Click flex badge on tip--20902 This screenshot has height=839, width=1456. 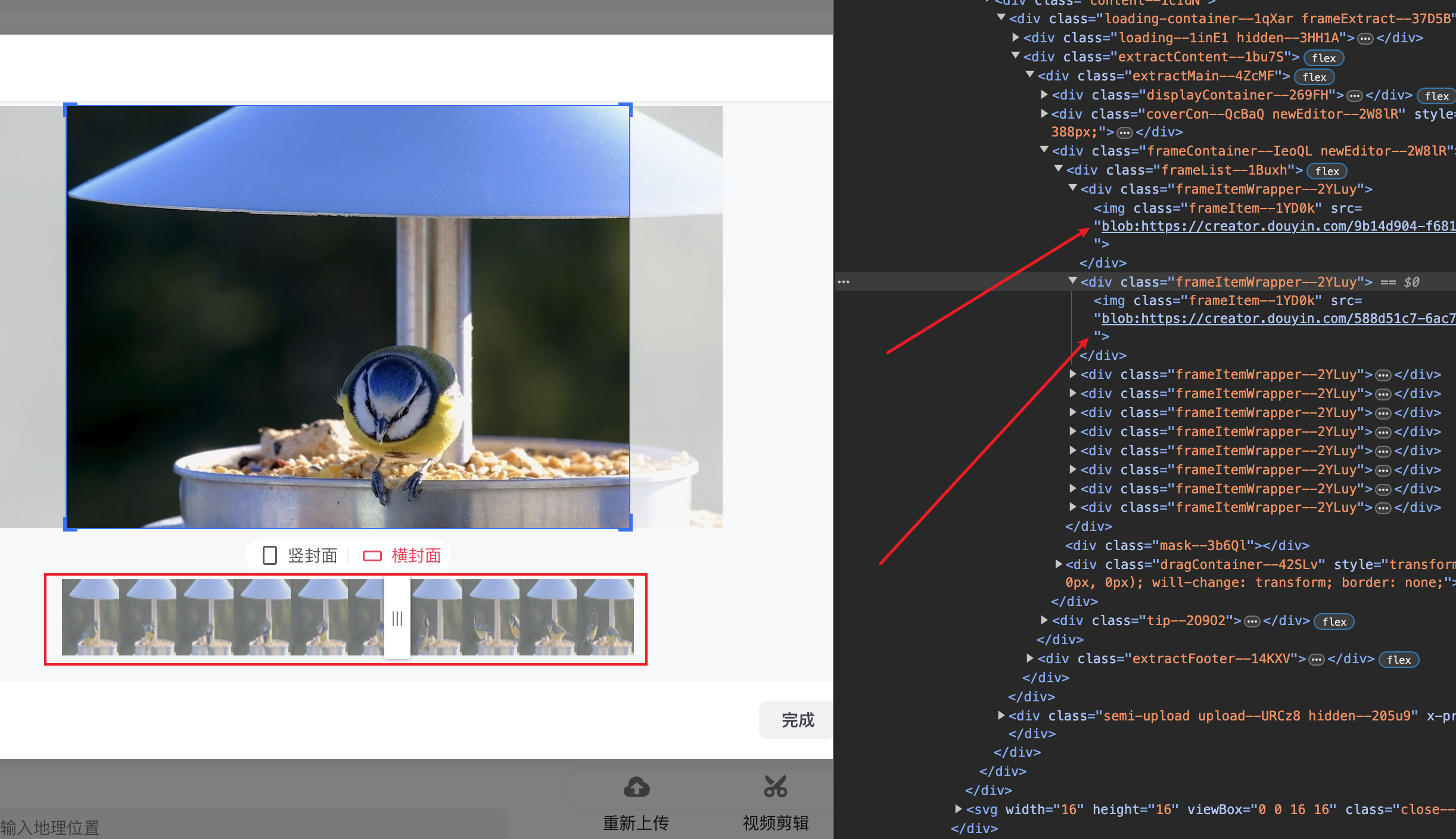coord(1334,622)
